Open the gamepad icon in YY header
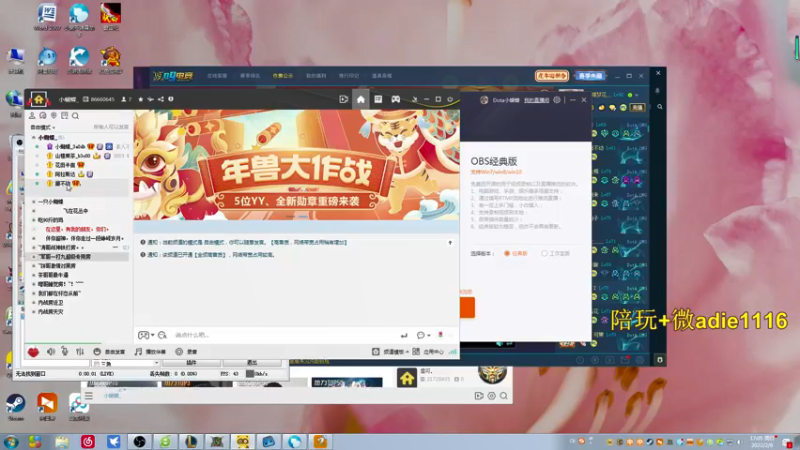This screenshot has width=800, height=450. tap(395, 99)
